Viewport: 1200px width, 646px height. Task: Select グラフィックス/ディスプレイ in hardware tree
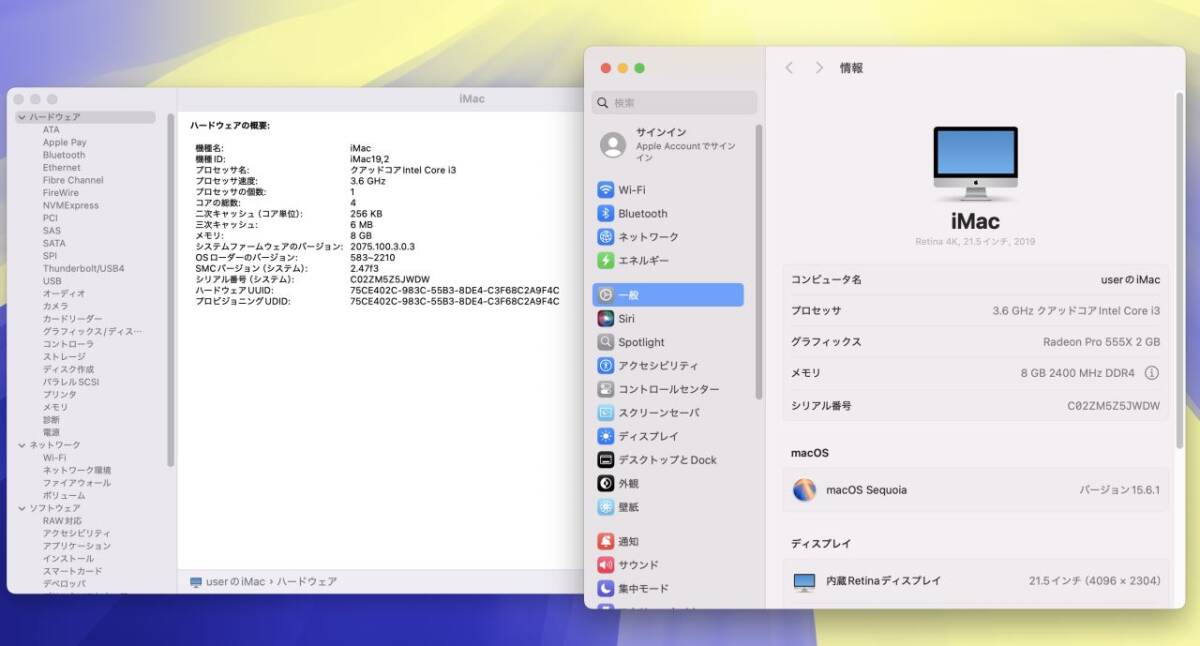[x=92, y=331]
